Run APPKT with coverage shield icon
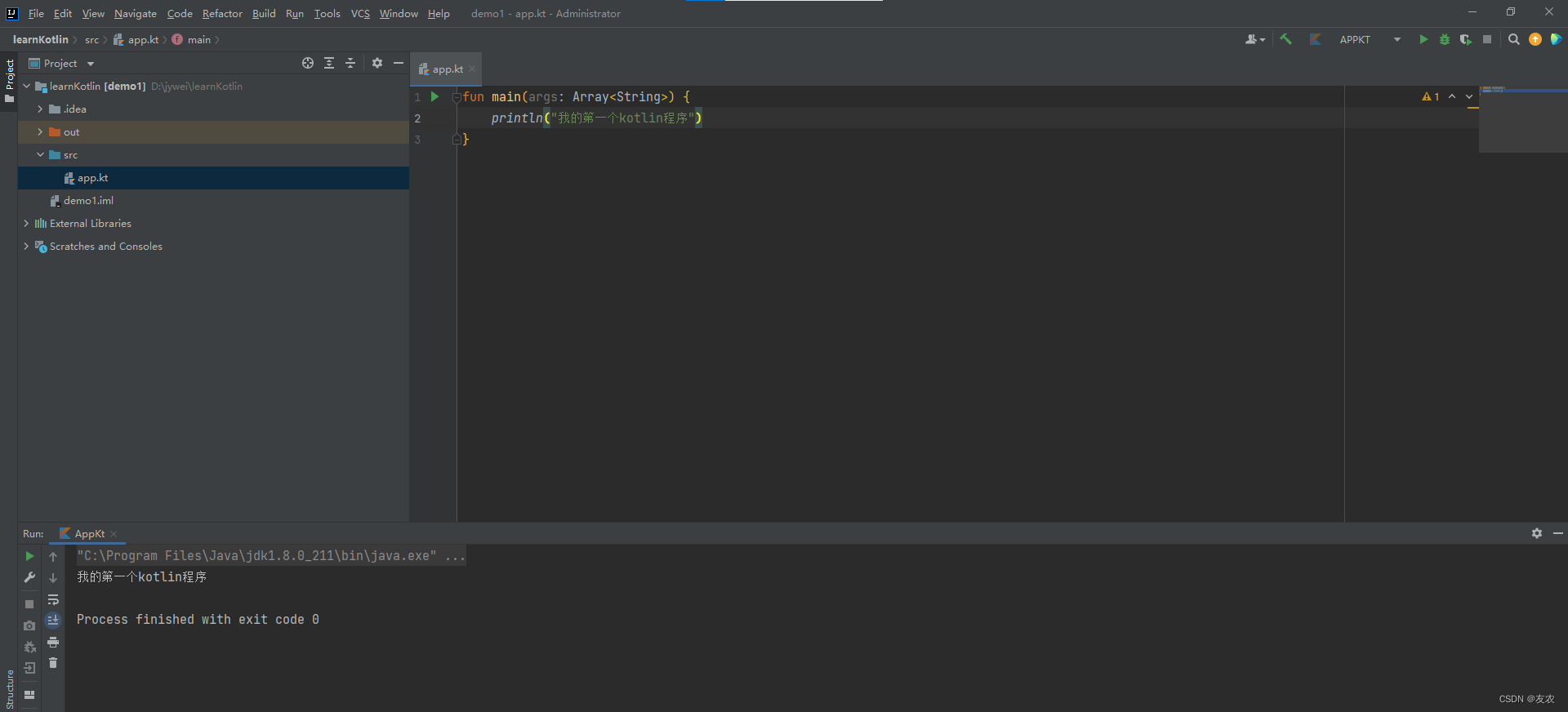This screenshot has height=712, width=1568. (1466, 39)
